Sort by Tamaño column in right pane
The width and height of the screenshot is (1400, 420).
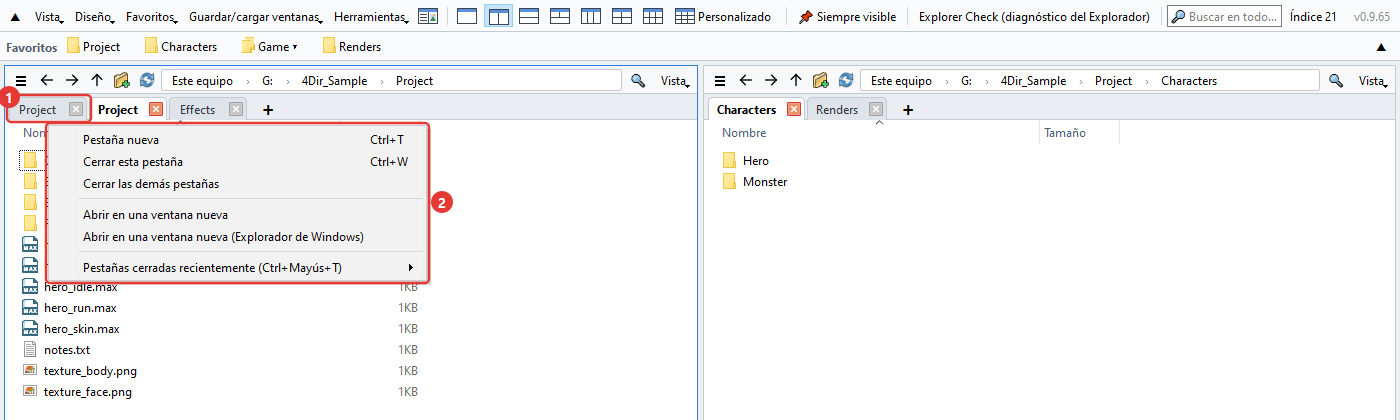tap(1065, 133)
